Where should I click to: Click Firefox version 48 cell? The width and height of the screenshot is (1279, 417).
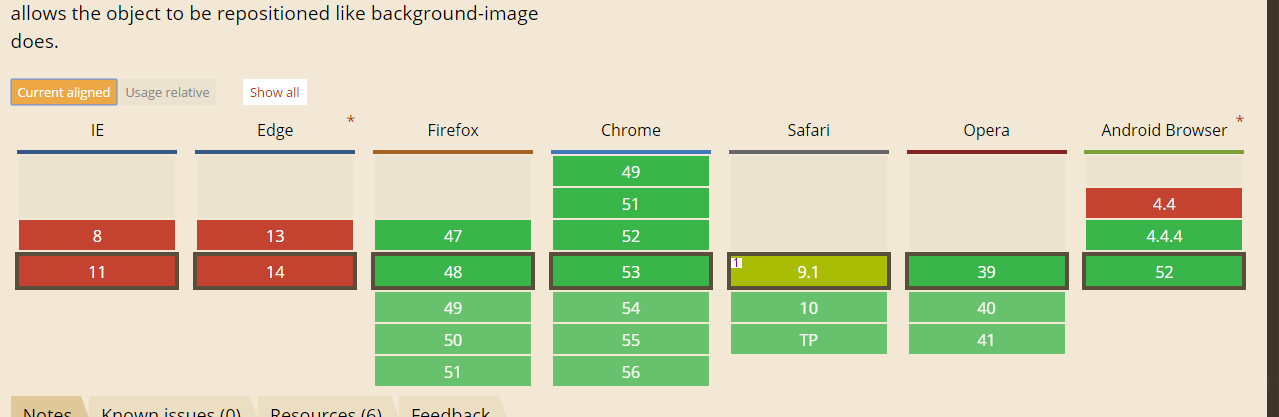[x=453, y=272]
